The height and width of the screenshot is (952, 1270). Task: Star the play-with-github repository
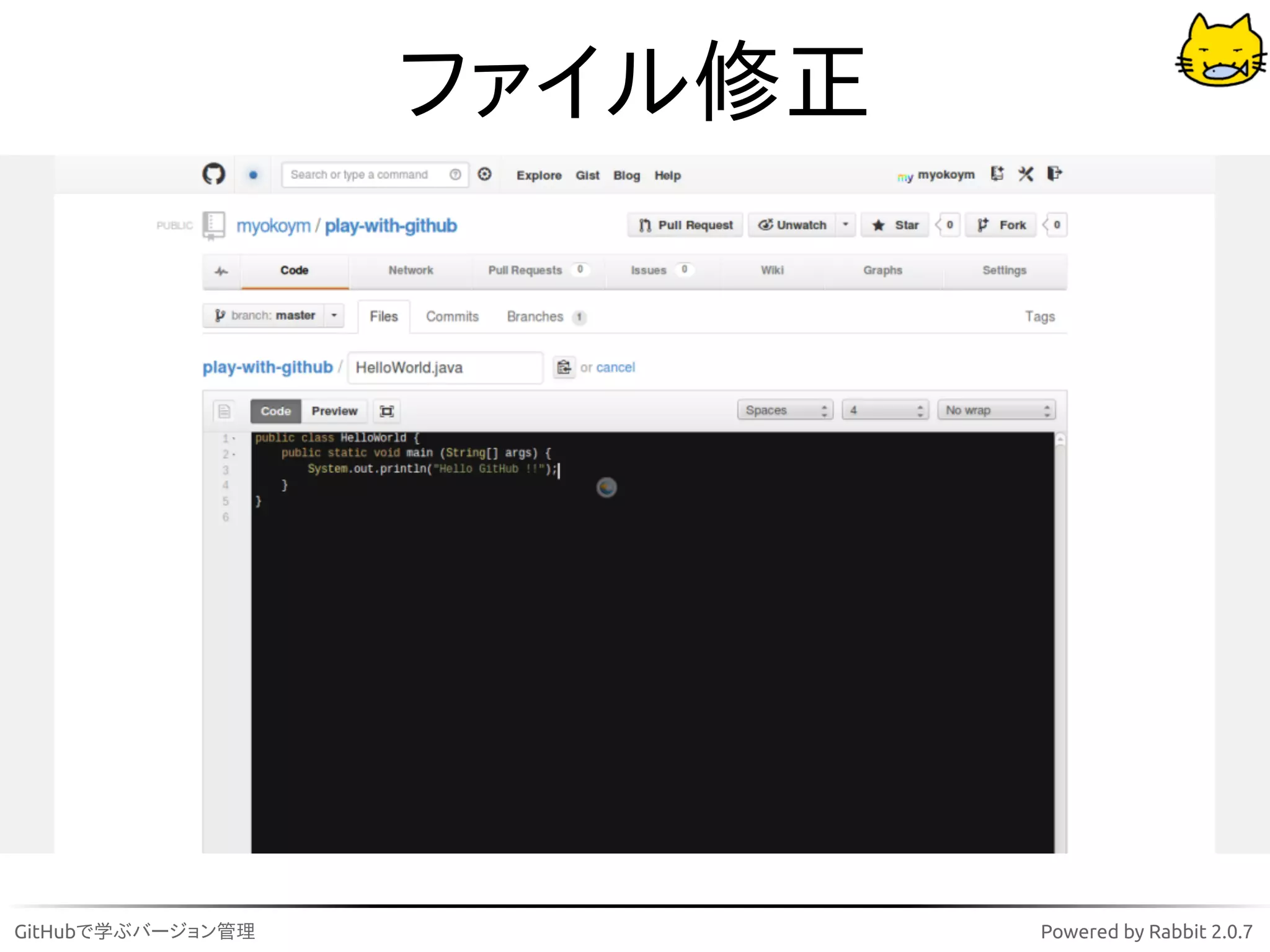click(x=895, y=225)
